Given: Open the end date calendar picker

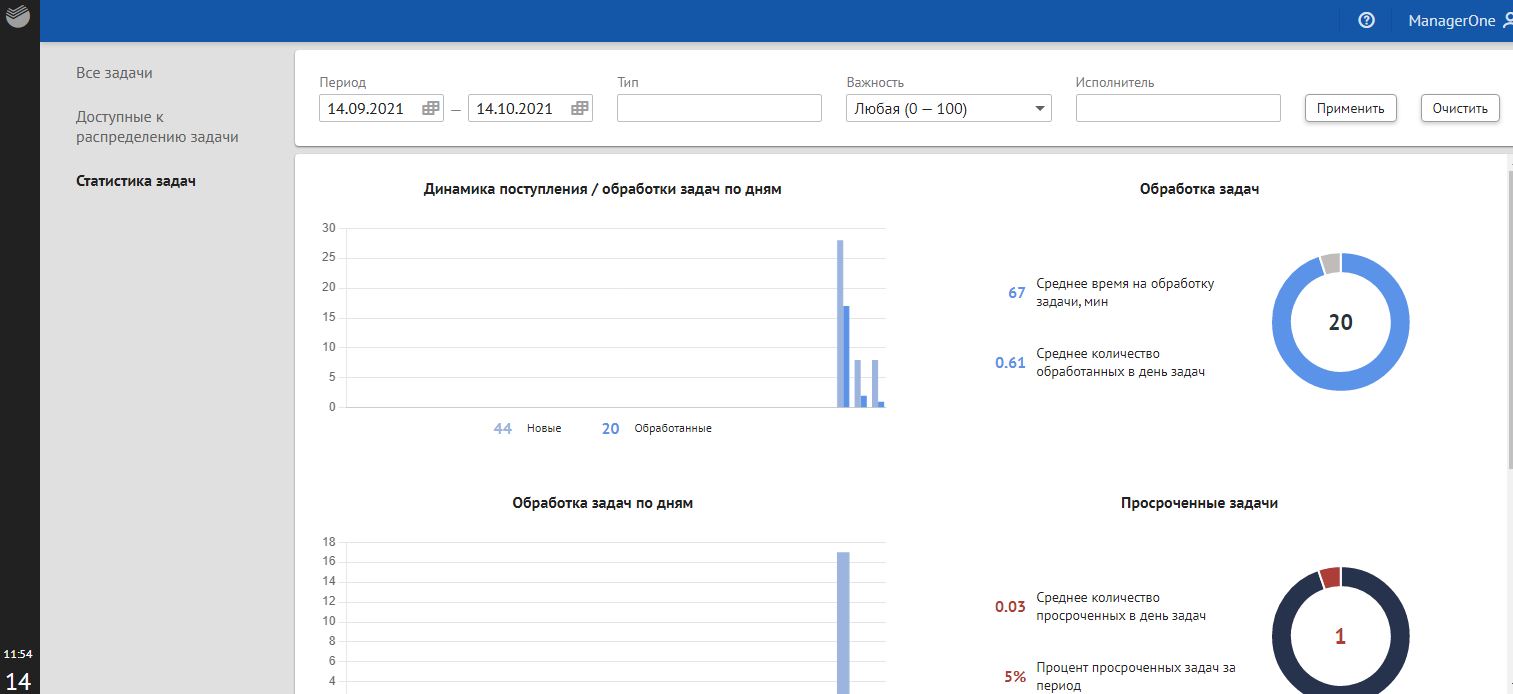Looking at the screenshot, I should pyautogui.click(x=580, y=108).
